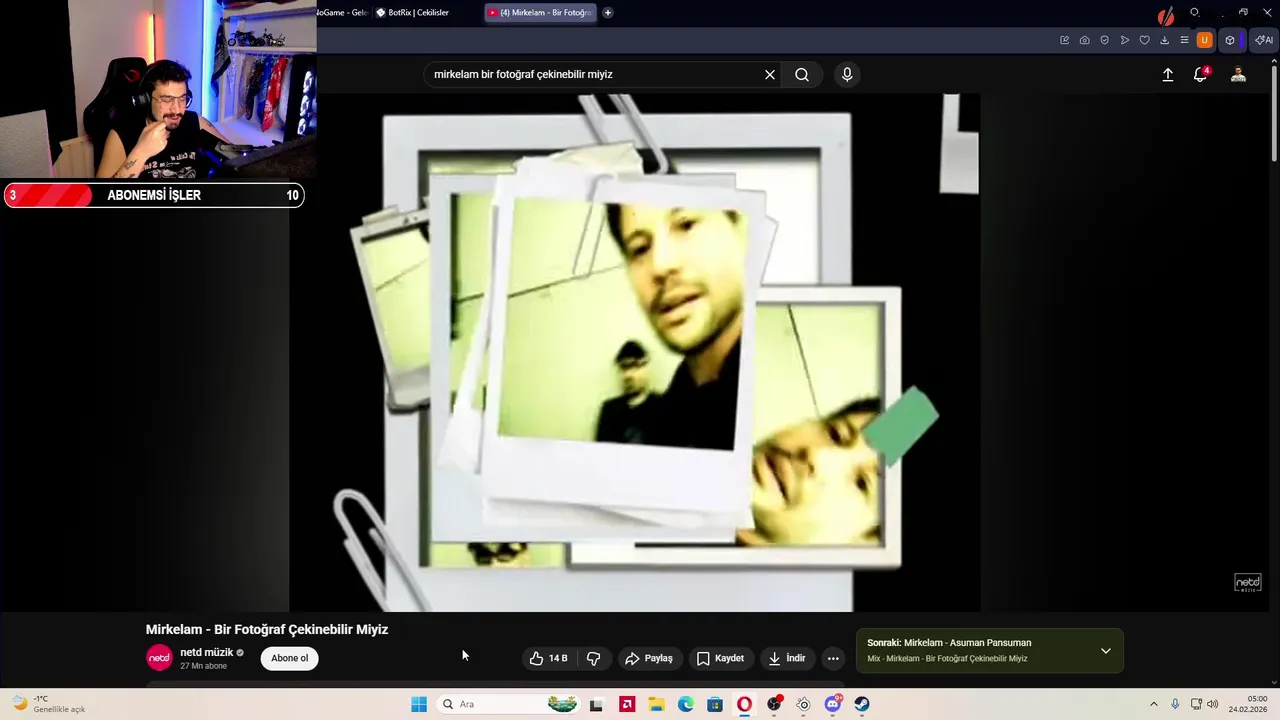The image size is (1280, 720).
Task: Open Discord from the taskbar
Action: coord(832,704)
